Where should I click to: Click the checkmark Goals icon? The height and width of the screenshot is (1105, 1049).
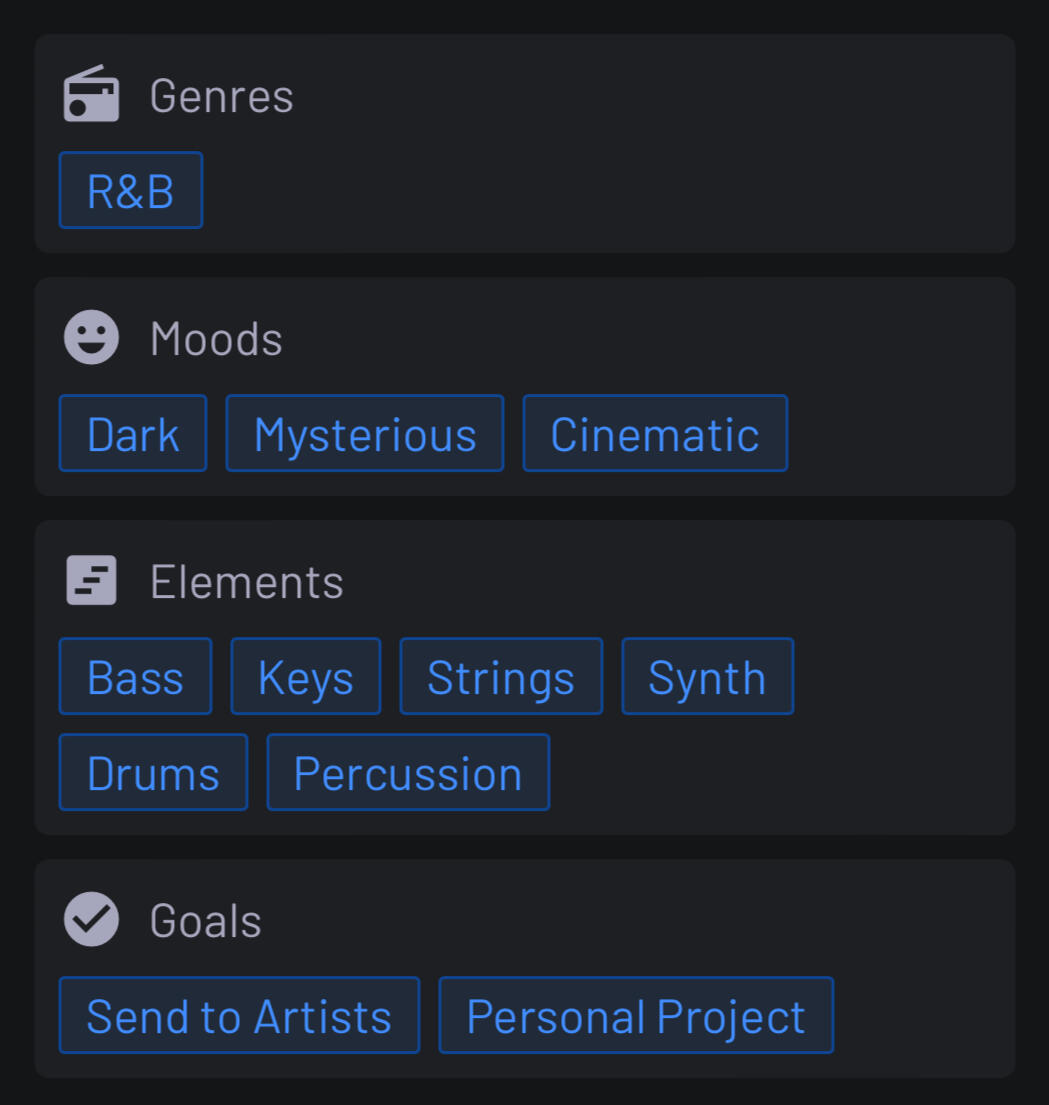[91, 920]
